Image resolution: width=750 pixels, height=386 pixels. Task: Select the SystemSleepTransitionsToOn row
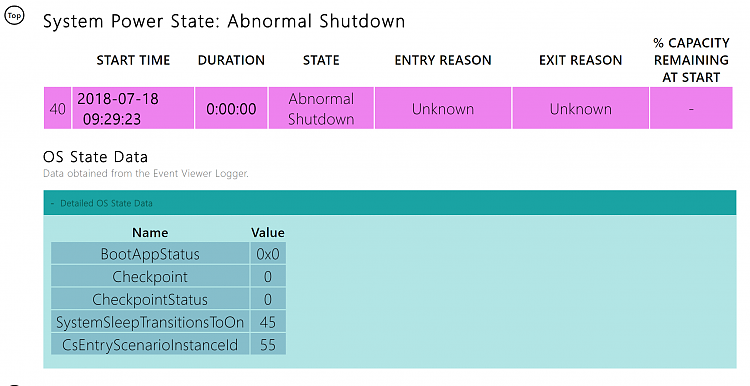(x=168, y=322)
